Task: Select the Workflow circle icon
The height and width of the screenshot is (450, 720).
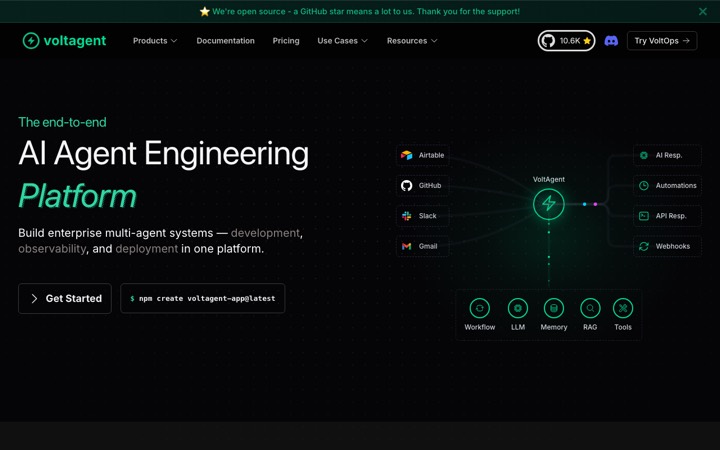Action: [x=479, y=308]
